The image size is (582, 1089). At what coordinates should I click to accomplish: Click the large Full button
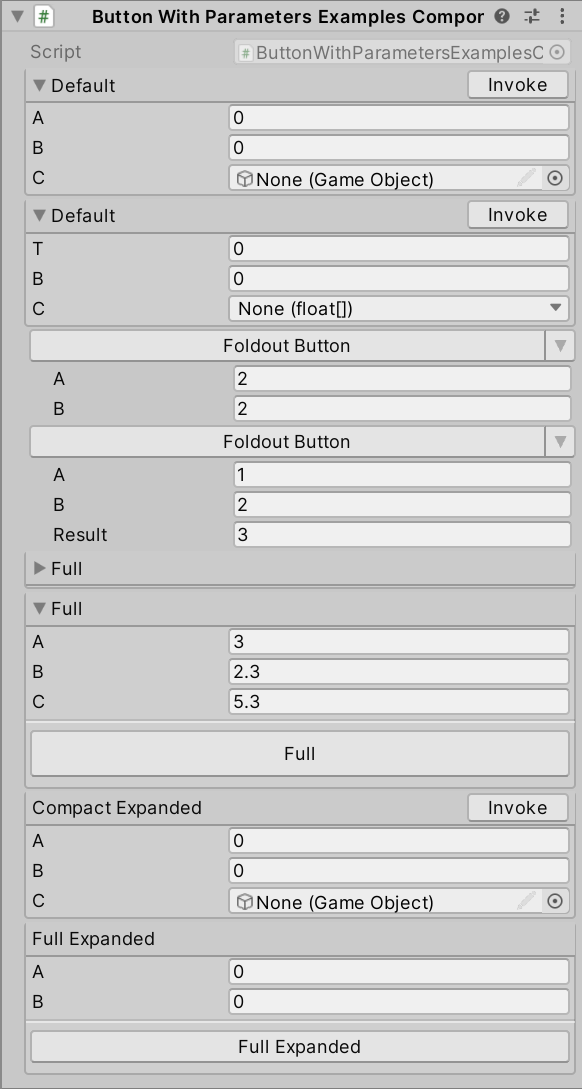(300, 754)
